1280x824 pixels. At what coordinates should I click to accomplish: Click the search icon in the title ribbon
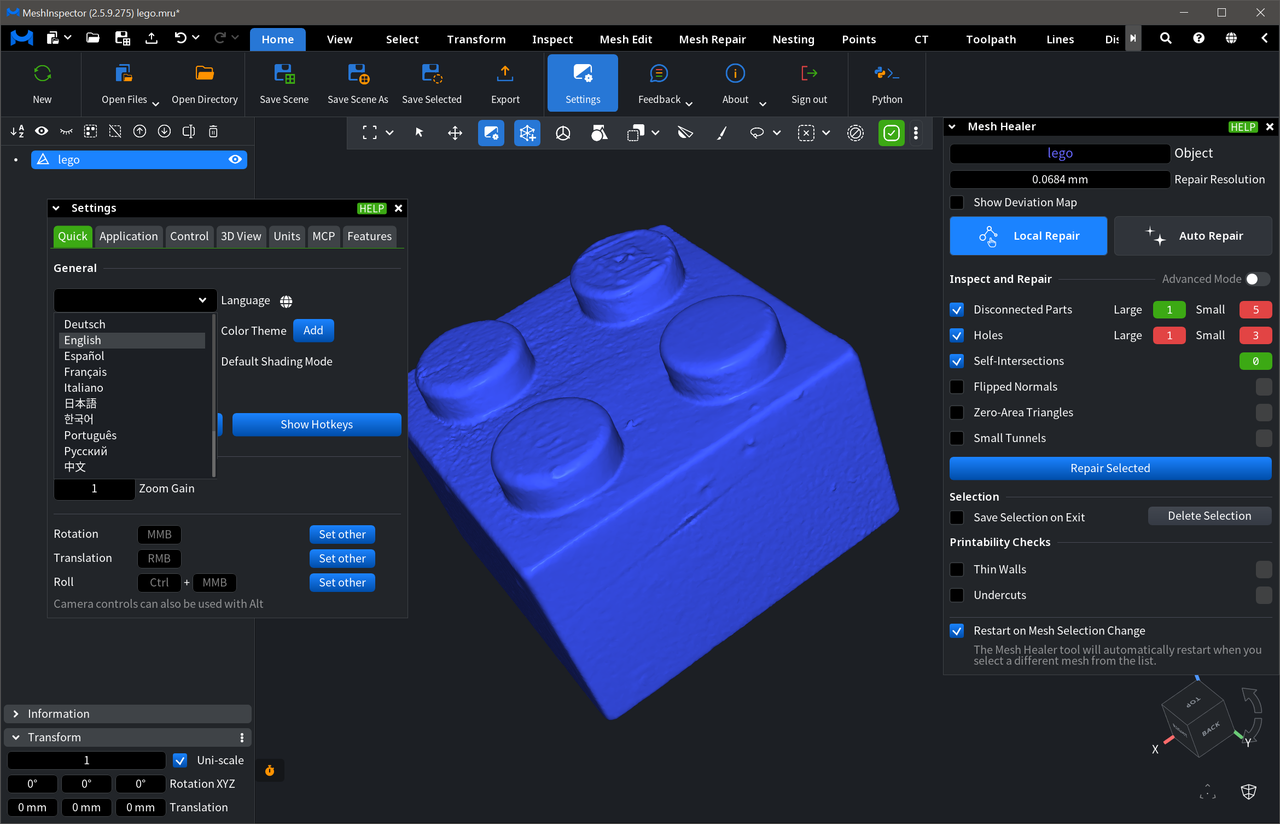pos(1166,38)
